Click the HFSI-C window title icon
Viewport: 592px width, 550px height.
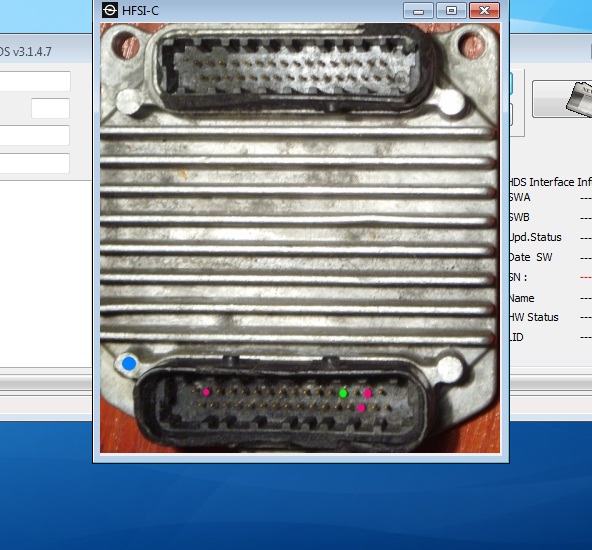click(110, 10)
